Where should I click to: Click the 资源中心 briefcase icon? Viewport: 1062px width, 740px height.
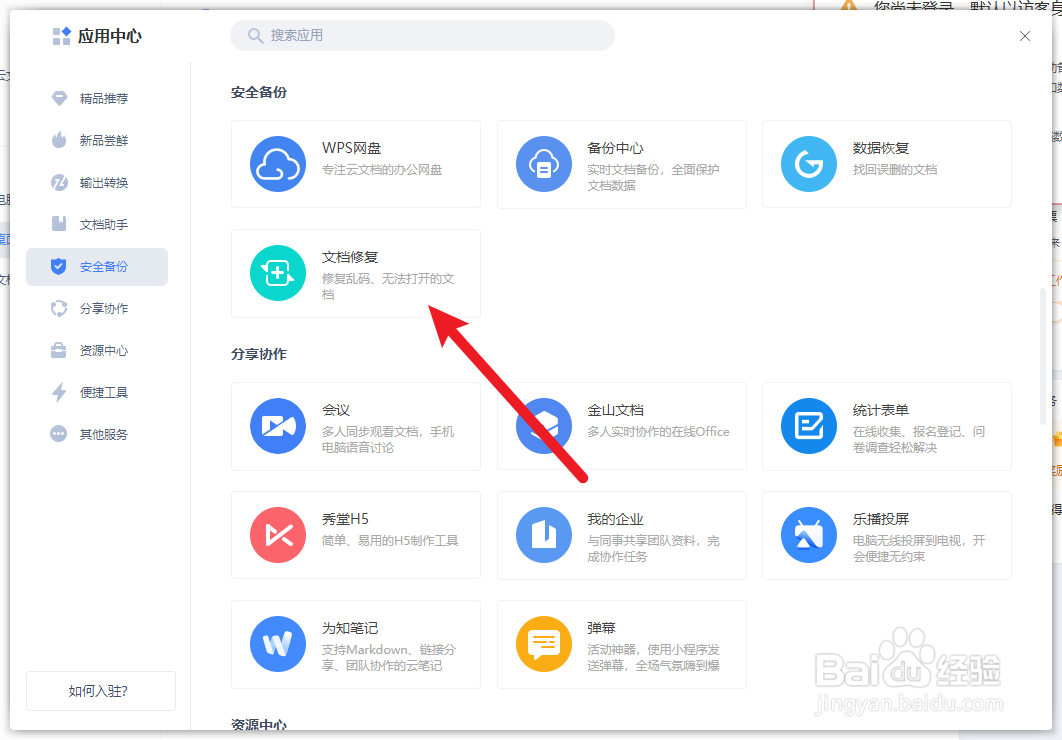(60, 350)
